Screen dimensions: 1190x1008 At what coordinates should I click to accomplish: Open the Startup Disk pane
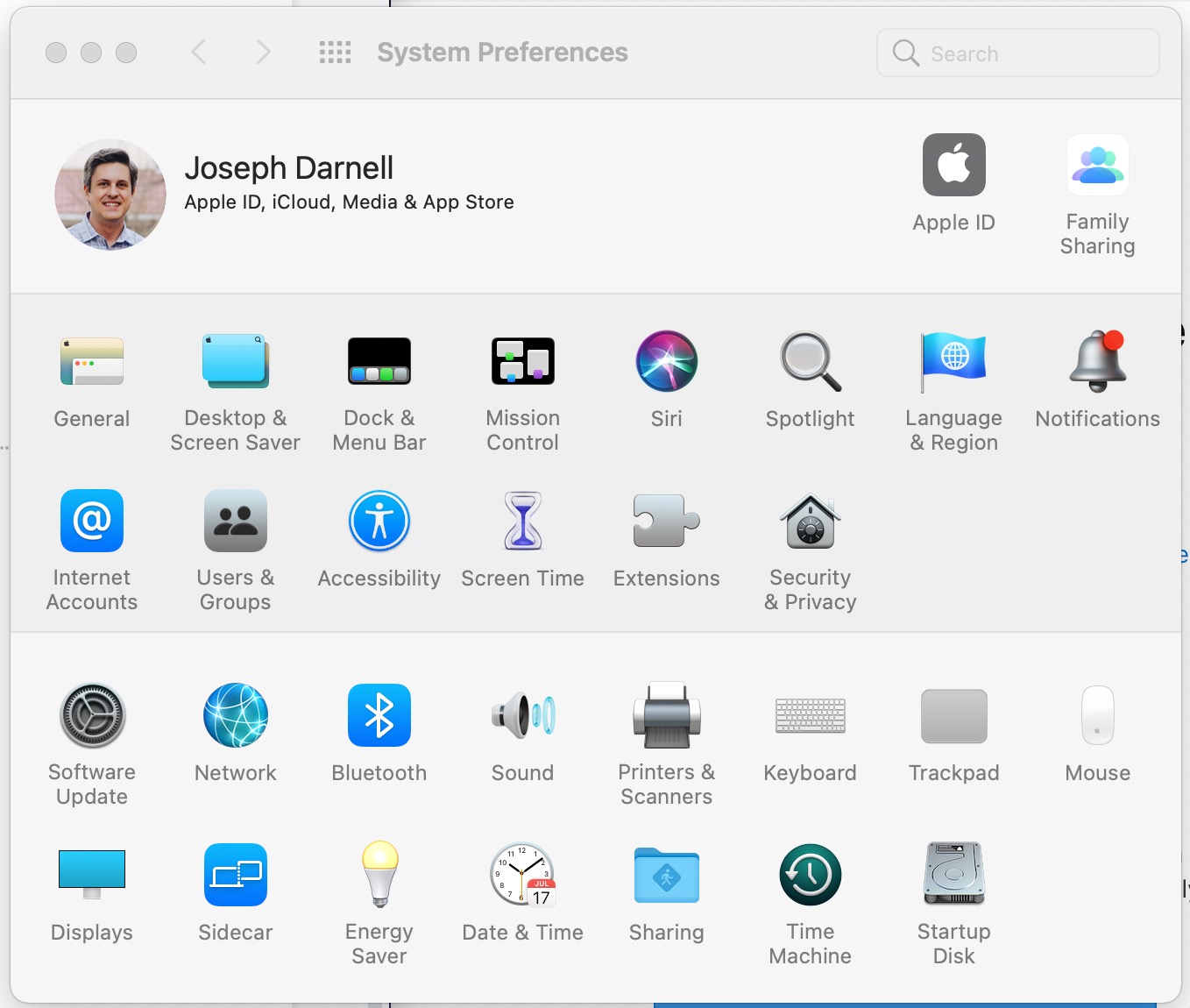[x=953, y=875]
